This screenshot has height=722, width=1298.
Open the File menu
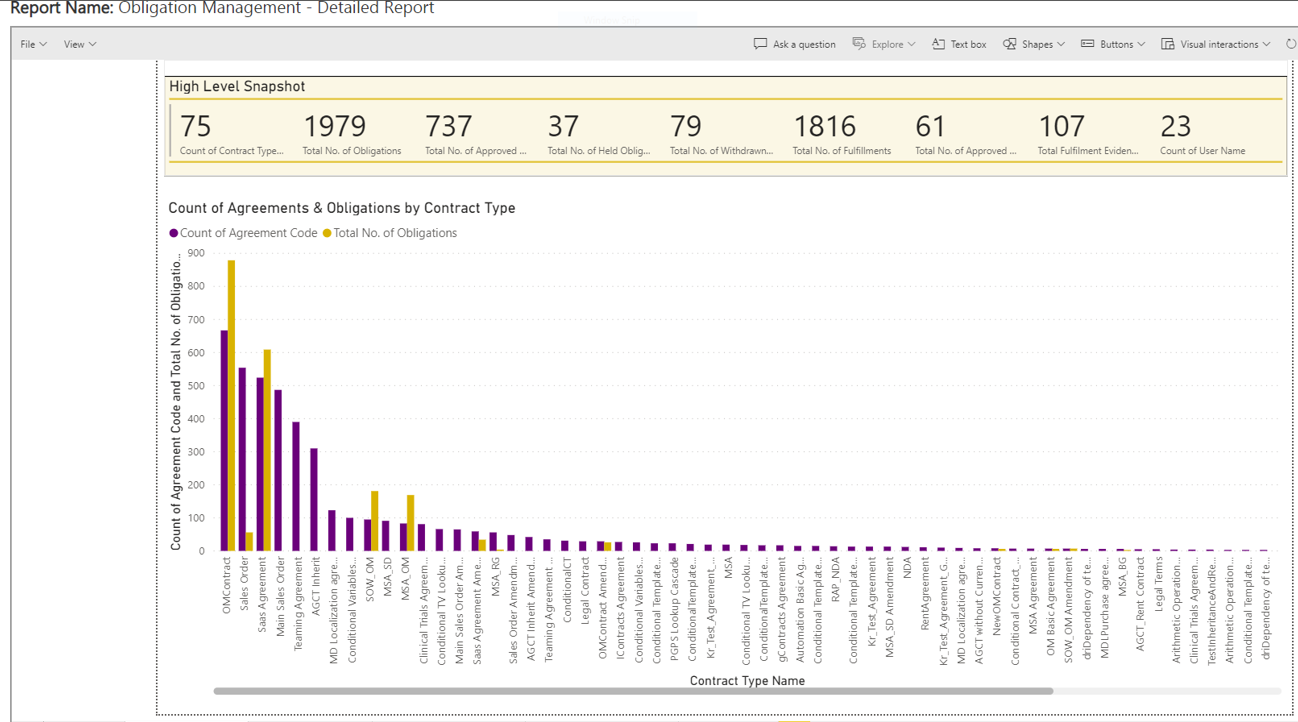(x=33, y=44)
